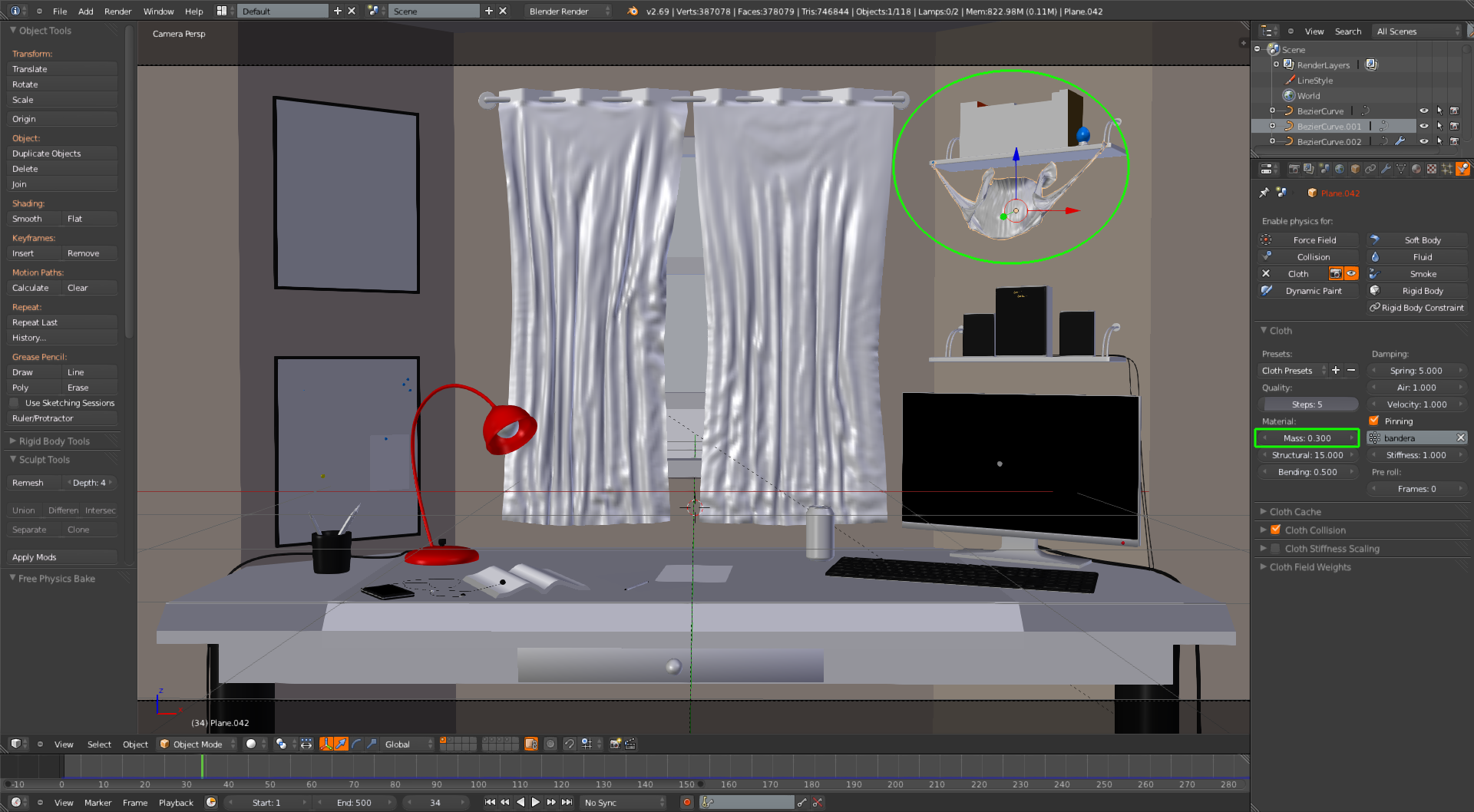This screenshot has width=1474, height=812.
Task: Enable Use Sketching Sessions checkbox
Action: click(x=14, y=403)
